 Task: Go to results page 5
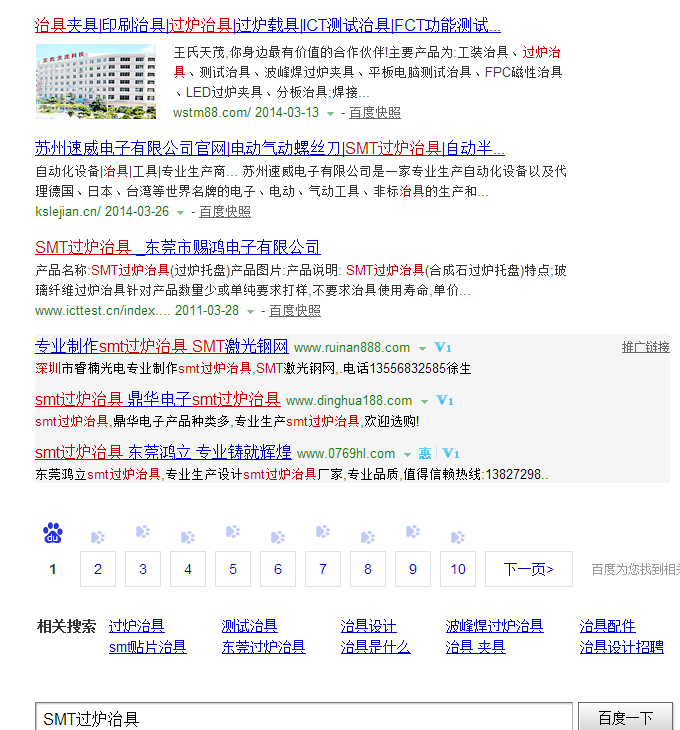[x=233, y=569]
